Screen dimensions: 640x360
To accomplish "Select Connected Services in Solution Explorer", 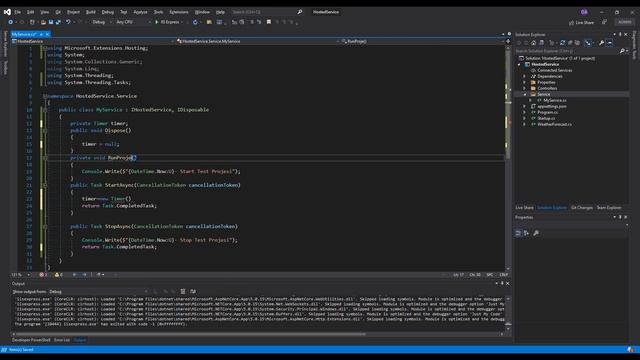I will coord(554,70).
